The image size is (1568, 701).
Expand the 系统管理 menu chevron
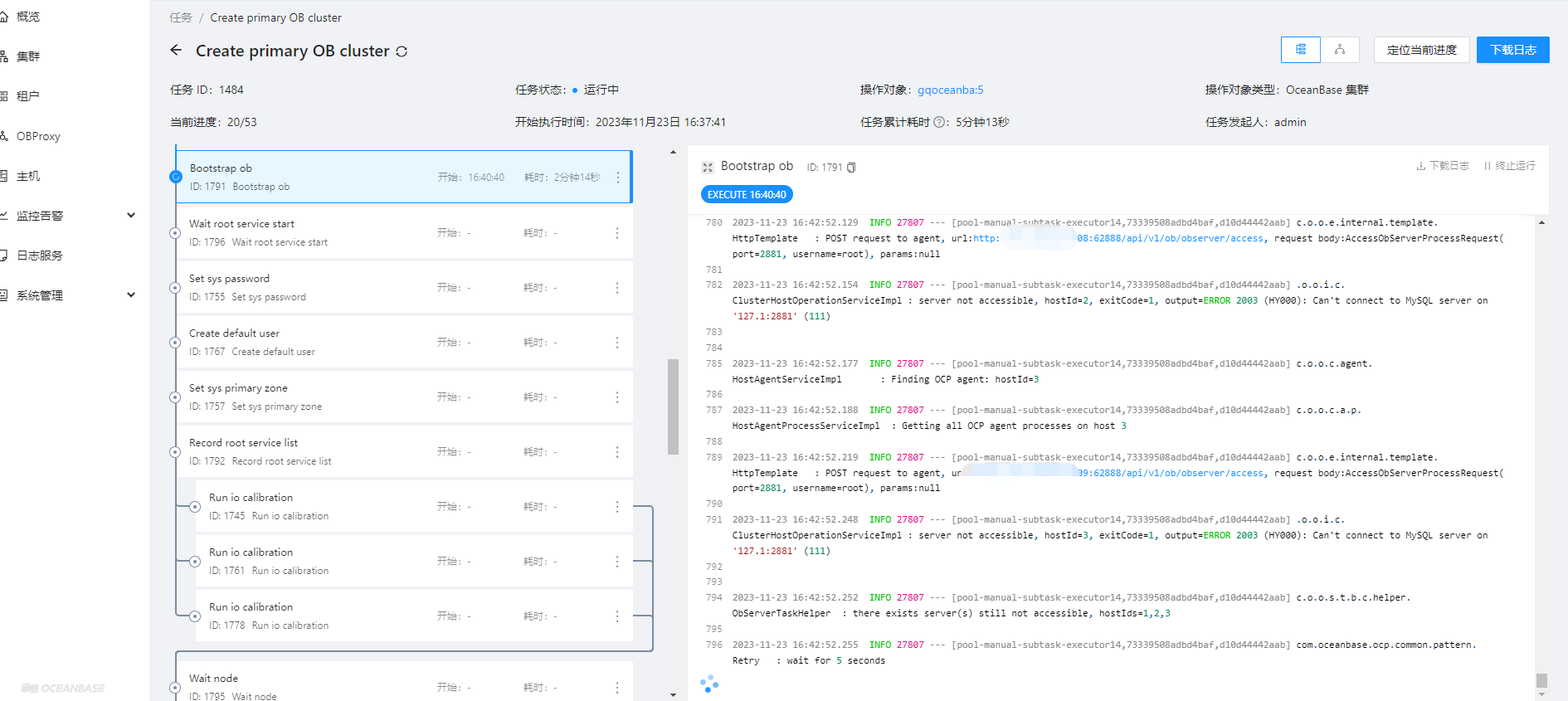pos(131,295)
